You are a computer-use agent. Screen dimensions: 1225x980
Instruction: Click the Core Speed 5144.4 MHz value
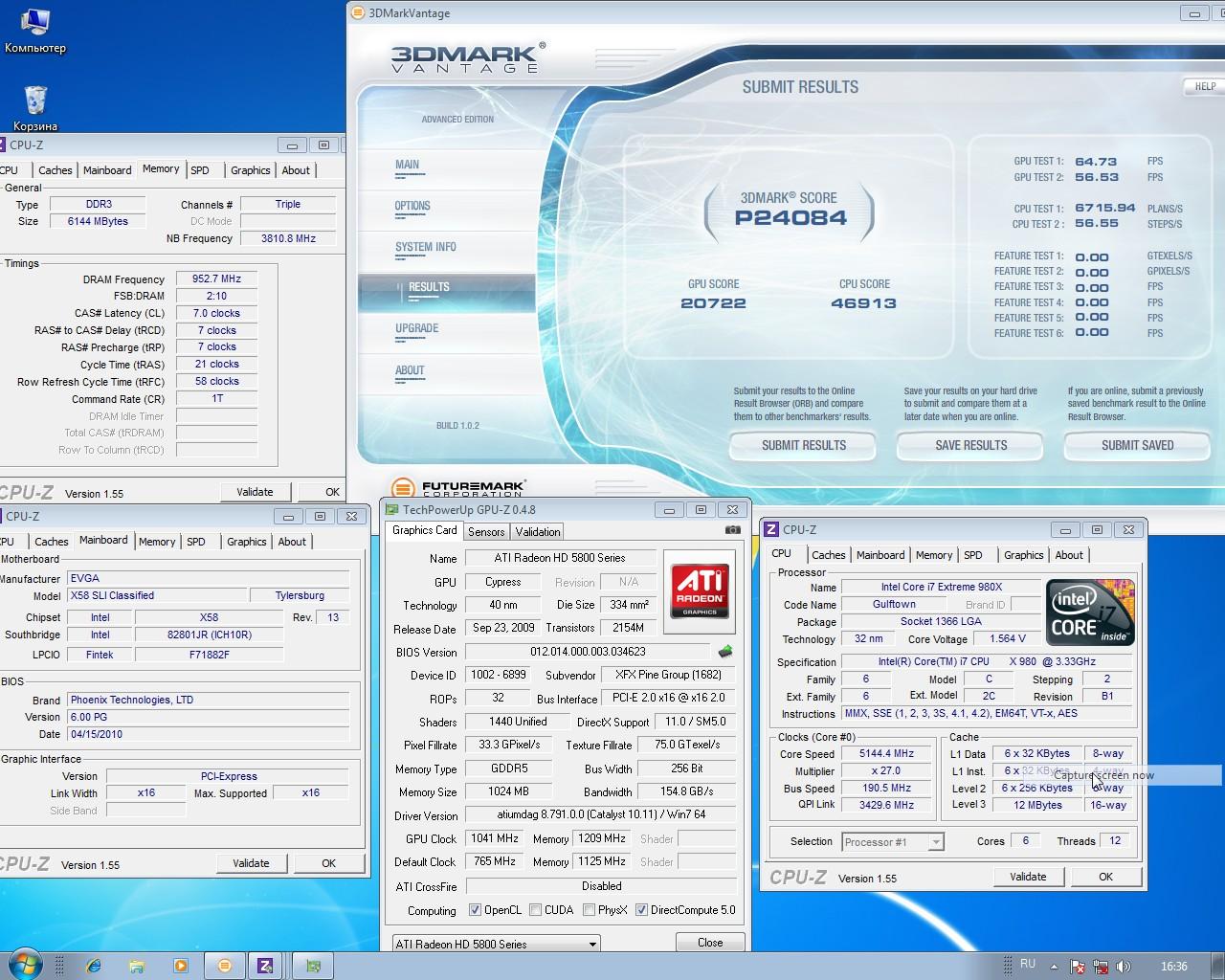(x=886, y=754)
